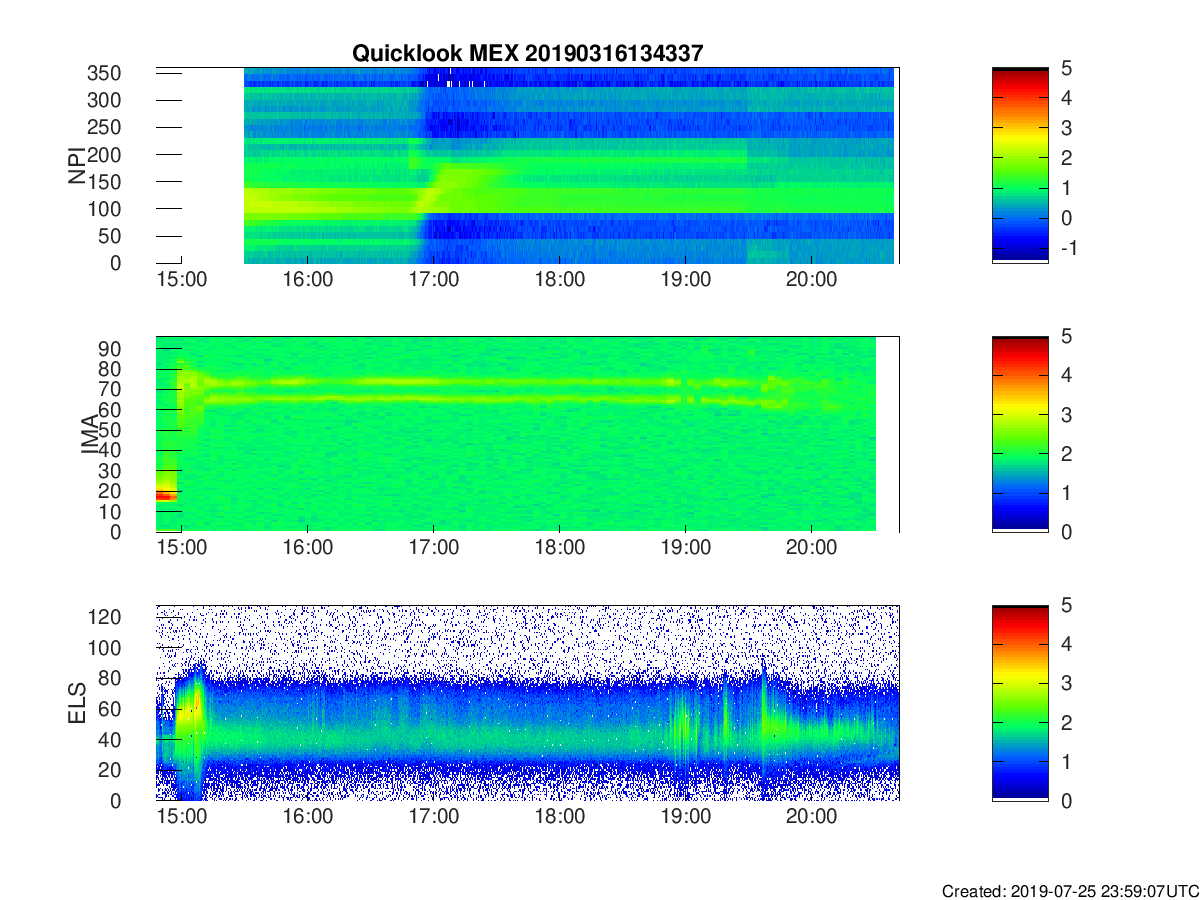Click the 18:00 label under ELS plot
This screenshot has width=1200, height=900.
[x=559, y=818]
